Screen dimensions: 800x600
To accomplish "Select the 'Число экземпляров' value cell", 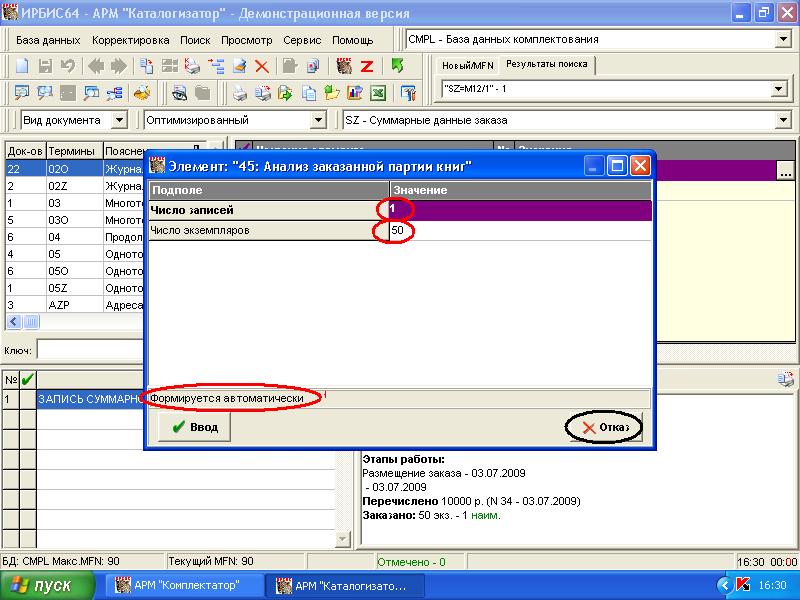I will 520,231.
